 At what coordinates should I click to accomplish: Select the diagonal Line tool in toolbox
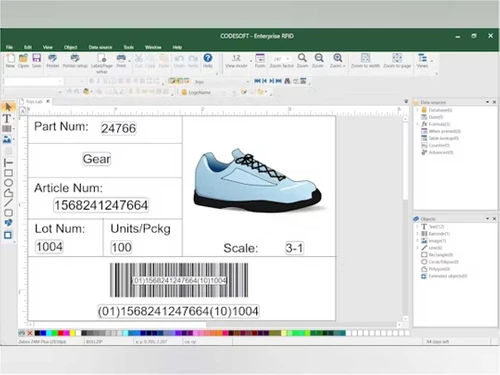click(x=8, y=202)
